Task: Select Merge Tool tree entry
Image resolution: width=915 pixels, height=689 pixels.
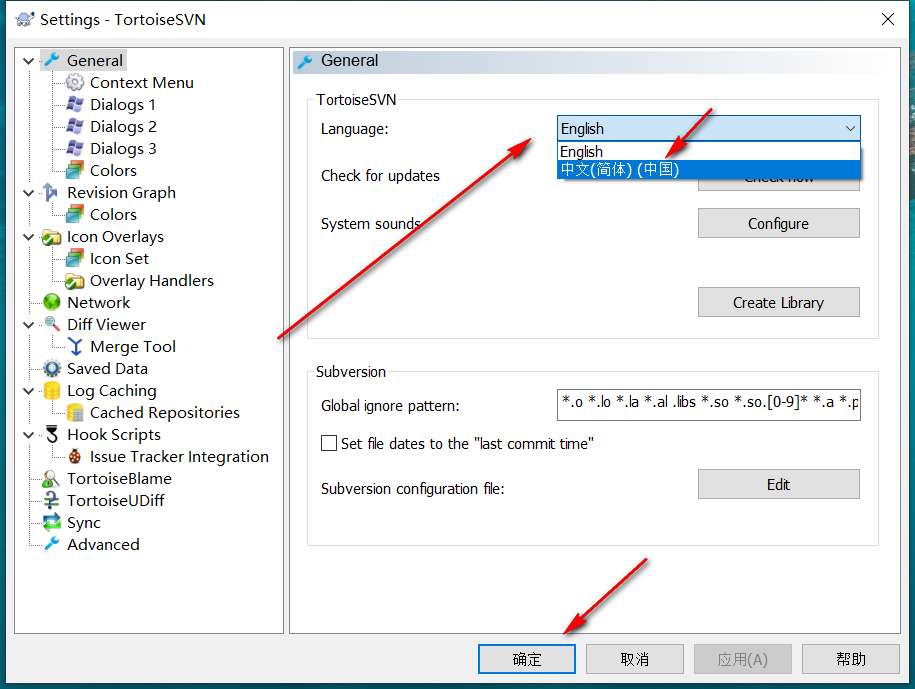Action: click(x=133, y=347)
